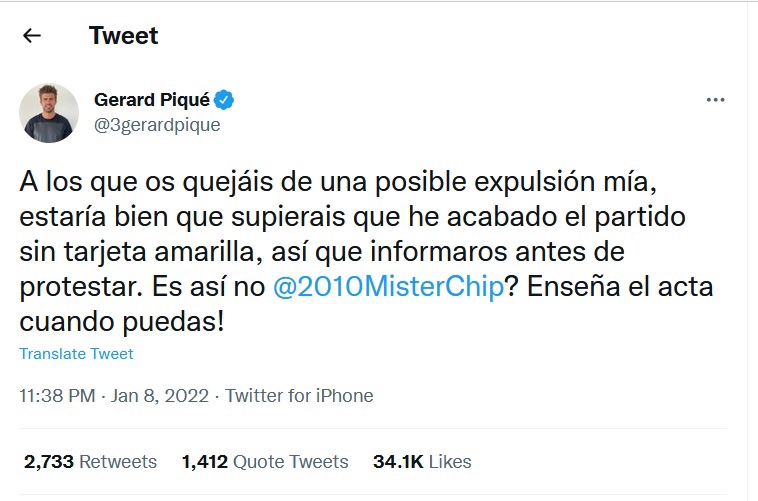Screen dimensions: 758x501
Task: Open the three-dot more options menu
Action: pyautogui.click(x=715, y=100)
